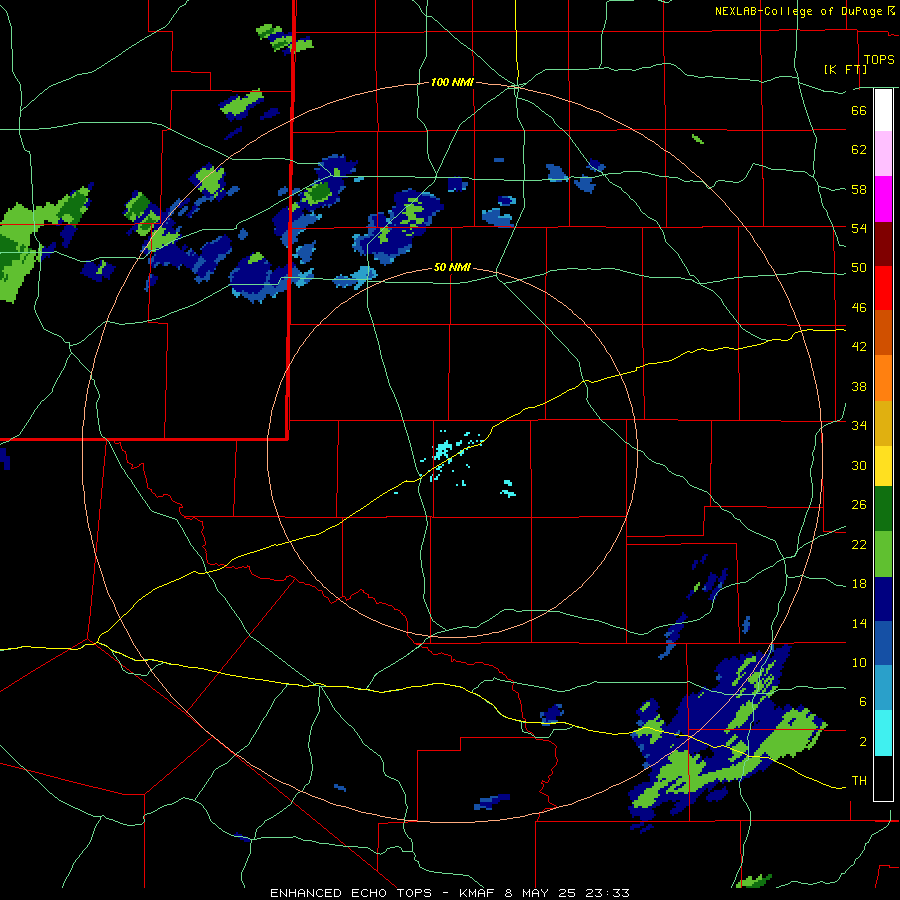
Task: Click the '10' scale value
Action: pos(859,663)
